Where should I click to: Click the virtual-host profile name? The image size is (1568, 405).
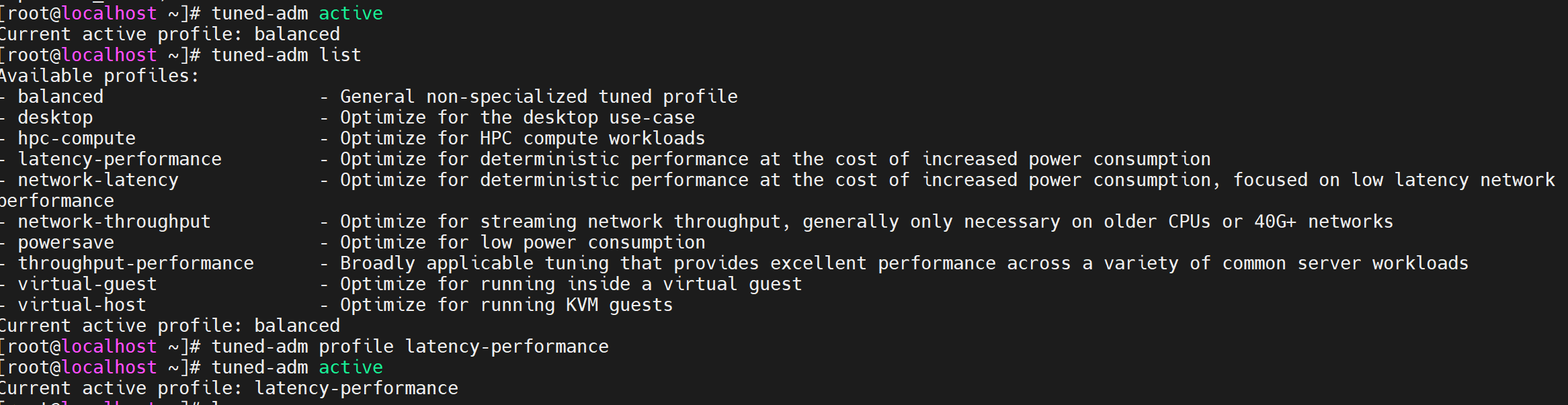pyautogui.click(x=82, y=305)
